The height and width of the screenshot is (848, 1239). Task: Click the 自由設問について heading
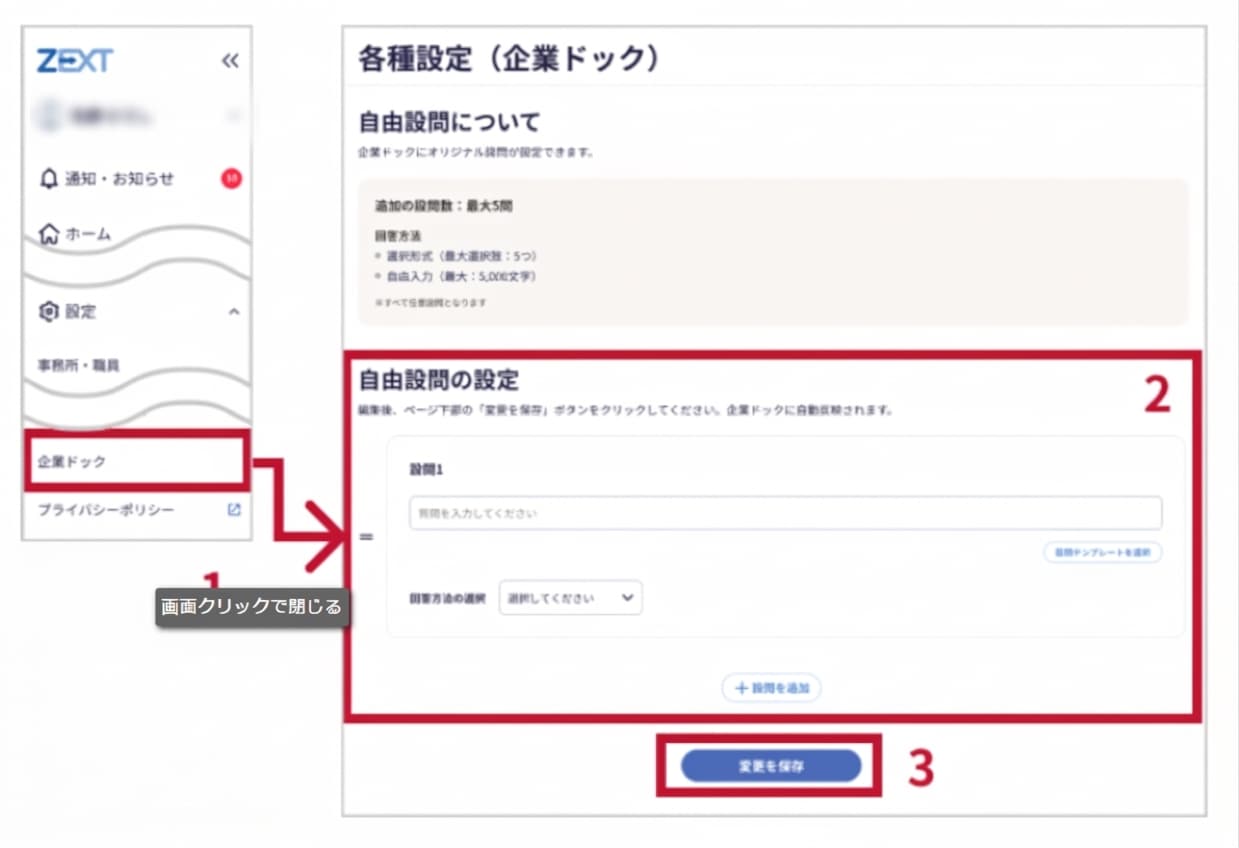tap(449, 123)
